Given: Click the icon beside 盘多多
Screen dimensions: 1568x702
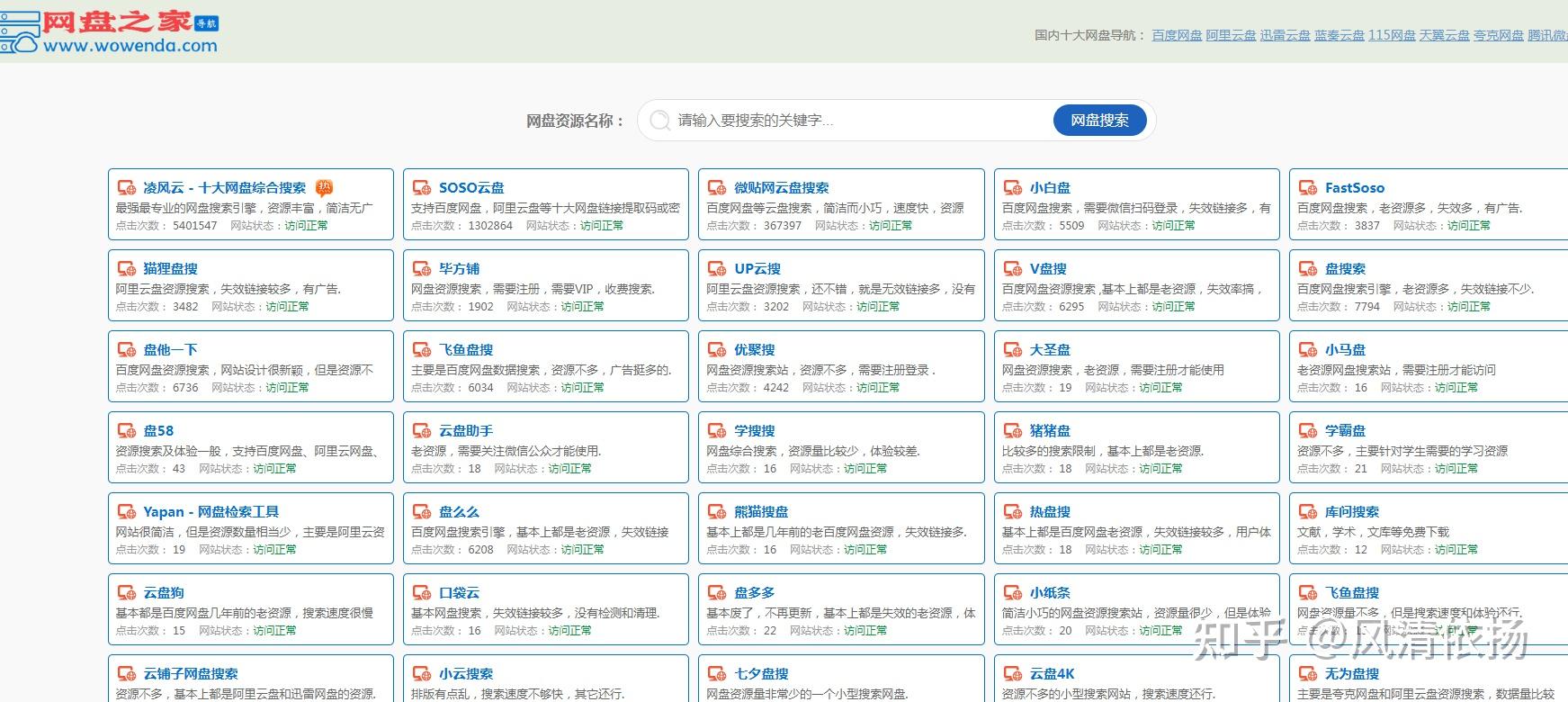Looking at the screenshot, I should 717,593.
